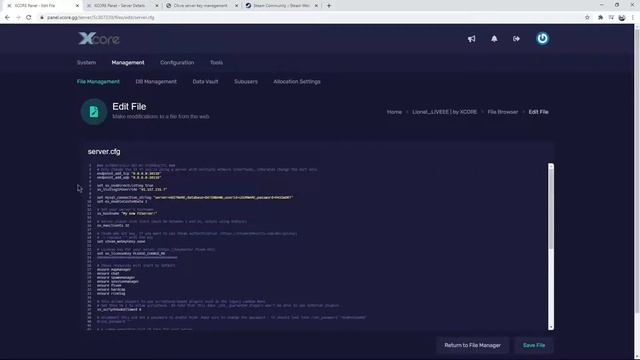This screenshot has width=640, height=360.
Task: Click the endpoint_add_udp line
Action: point(129,178)
